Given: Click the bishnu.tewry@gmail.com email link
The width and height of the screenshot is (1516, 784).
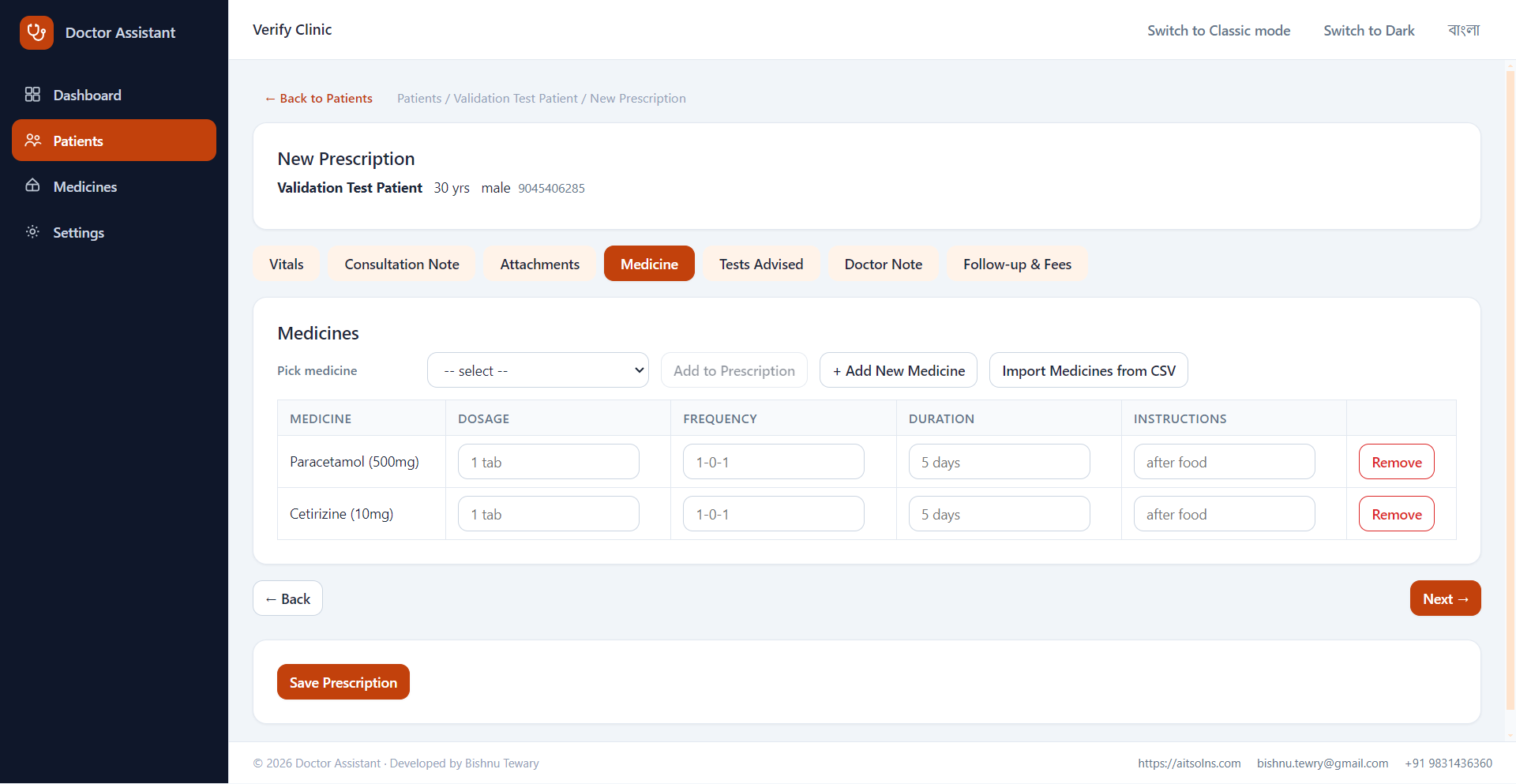Looking at the screenshot, I should coord(1323,763).
